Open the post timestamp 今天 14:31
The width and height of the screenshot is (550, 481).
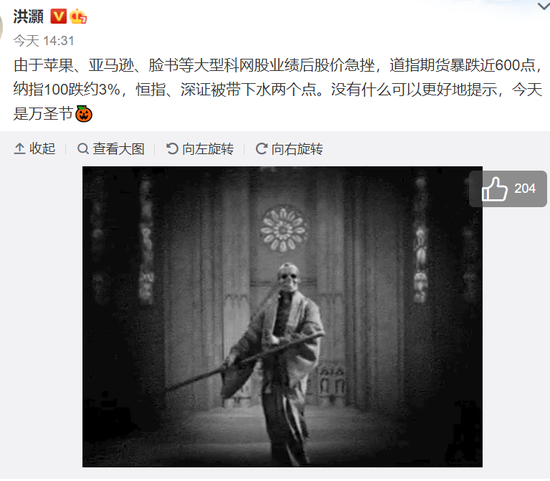(x=44, y=41)
